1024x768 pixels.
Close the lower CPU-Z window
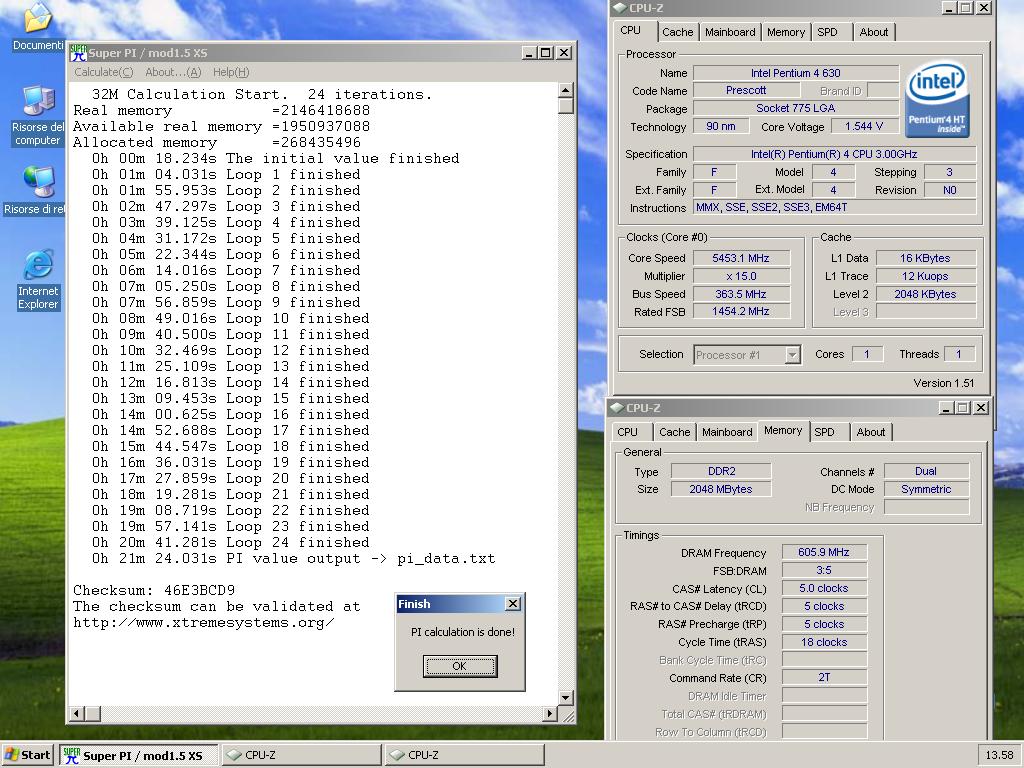click(981, 408)
